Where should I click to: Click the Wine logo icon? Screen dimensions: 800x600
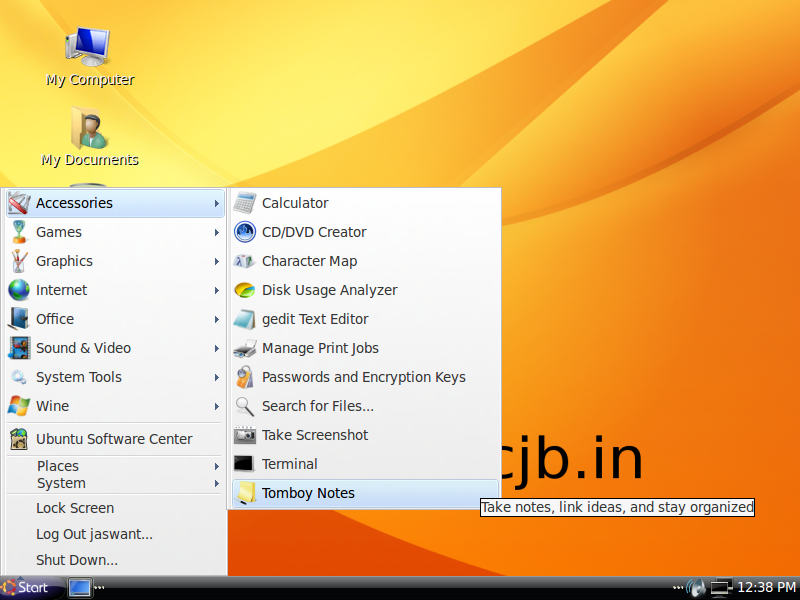point(19,406)
